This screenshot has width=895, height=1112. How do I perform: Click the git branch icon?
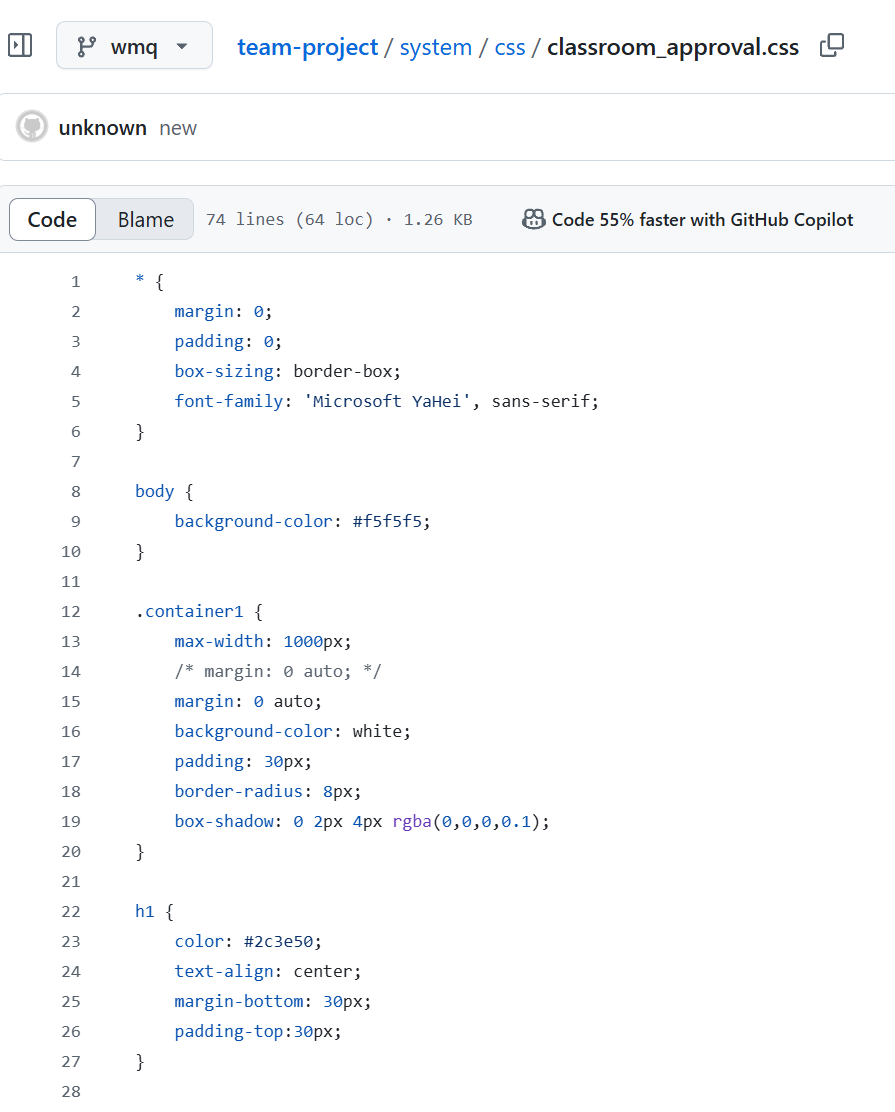(87, 46)
